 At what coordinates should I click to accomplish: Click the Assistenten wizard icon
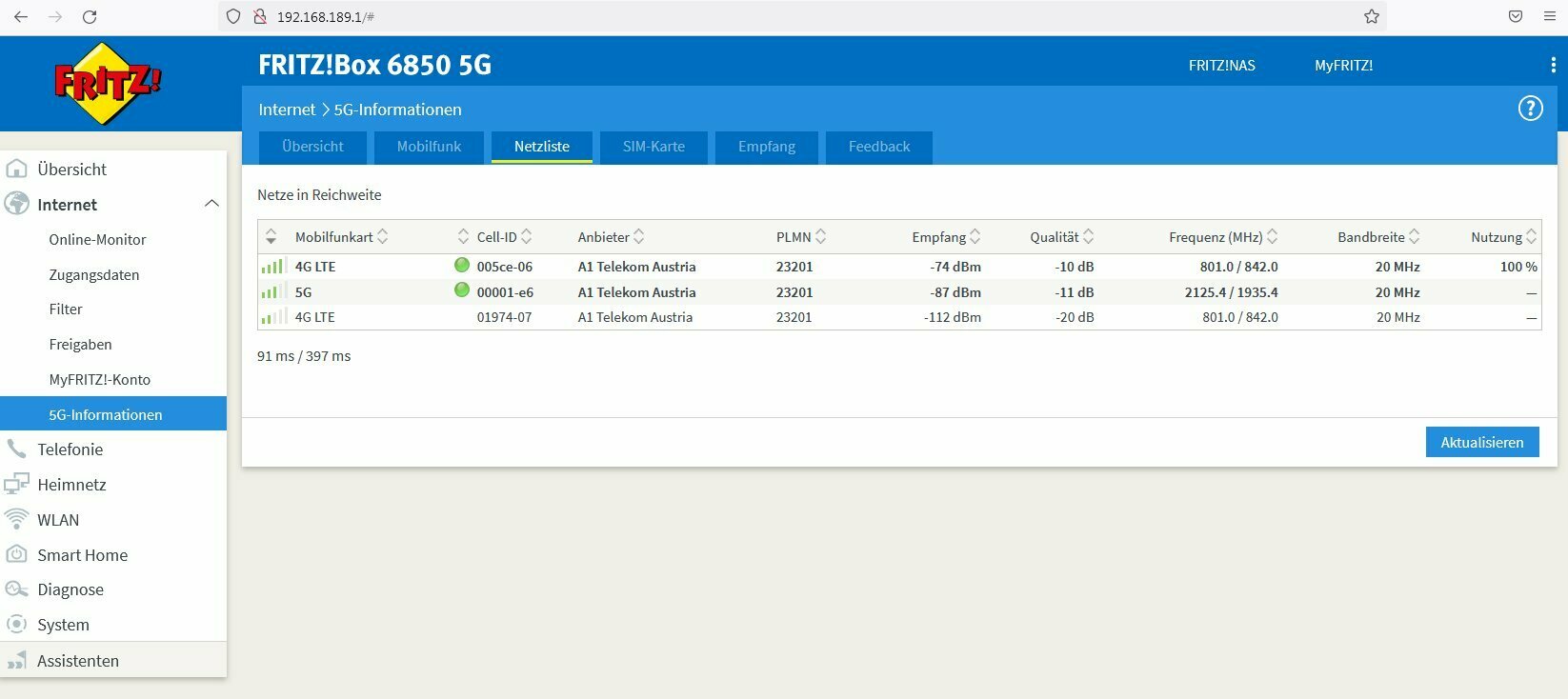[x=16, y=660]
